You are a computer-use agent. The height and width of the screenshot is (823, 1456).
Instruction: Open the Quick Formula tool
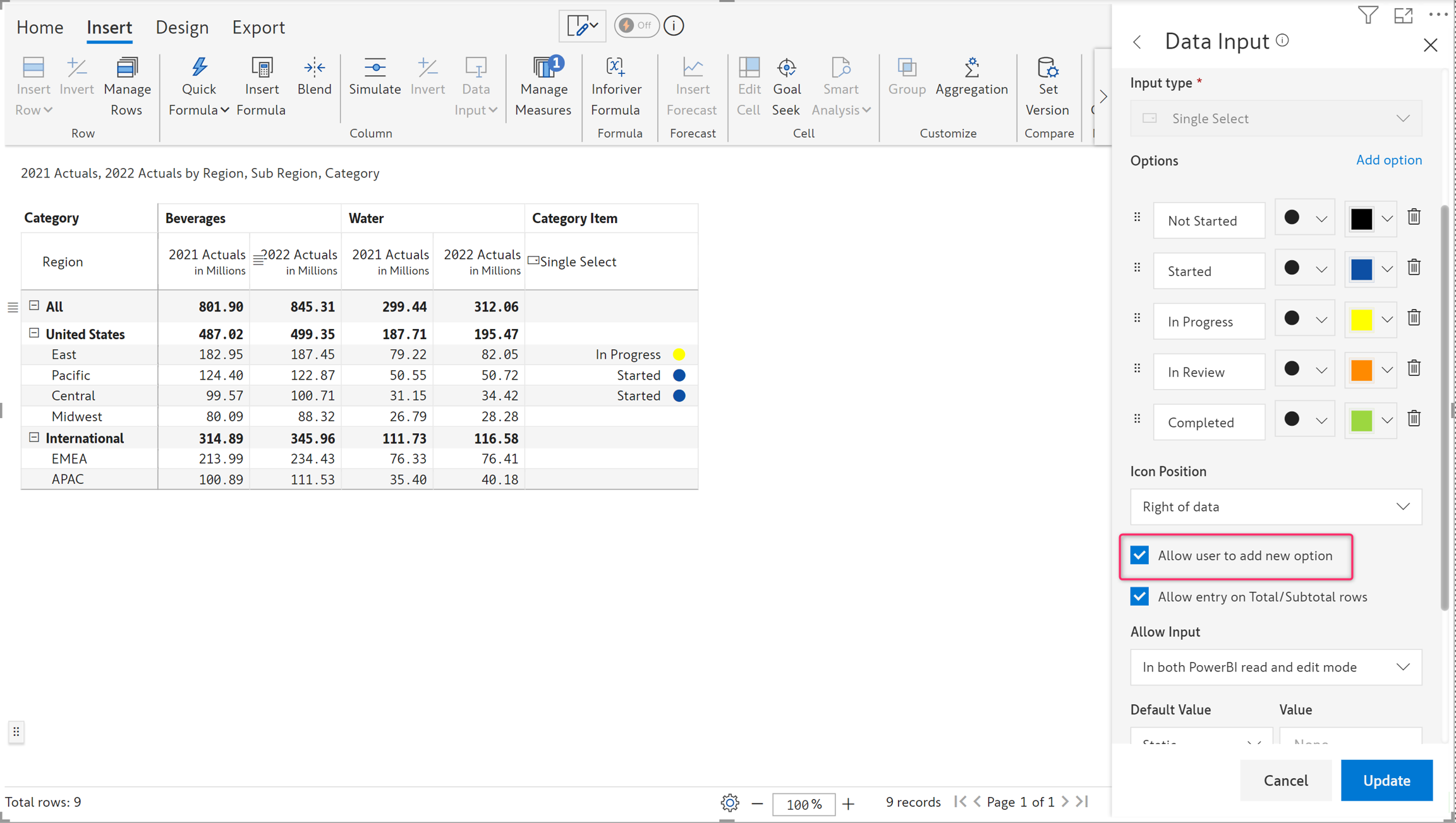coord(198,68)
